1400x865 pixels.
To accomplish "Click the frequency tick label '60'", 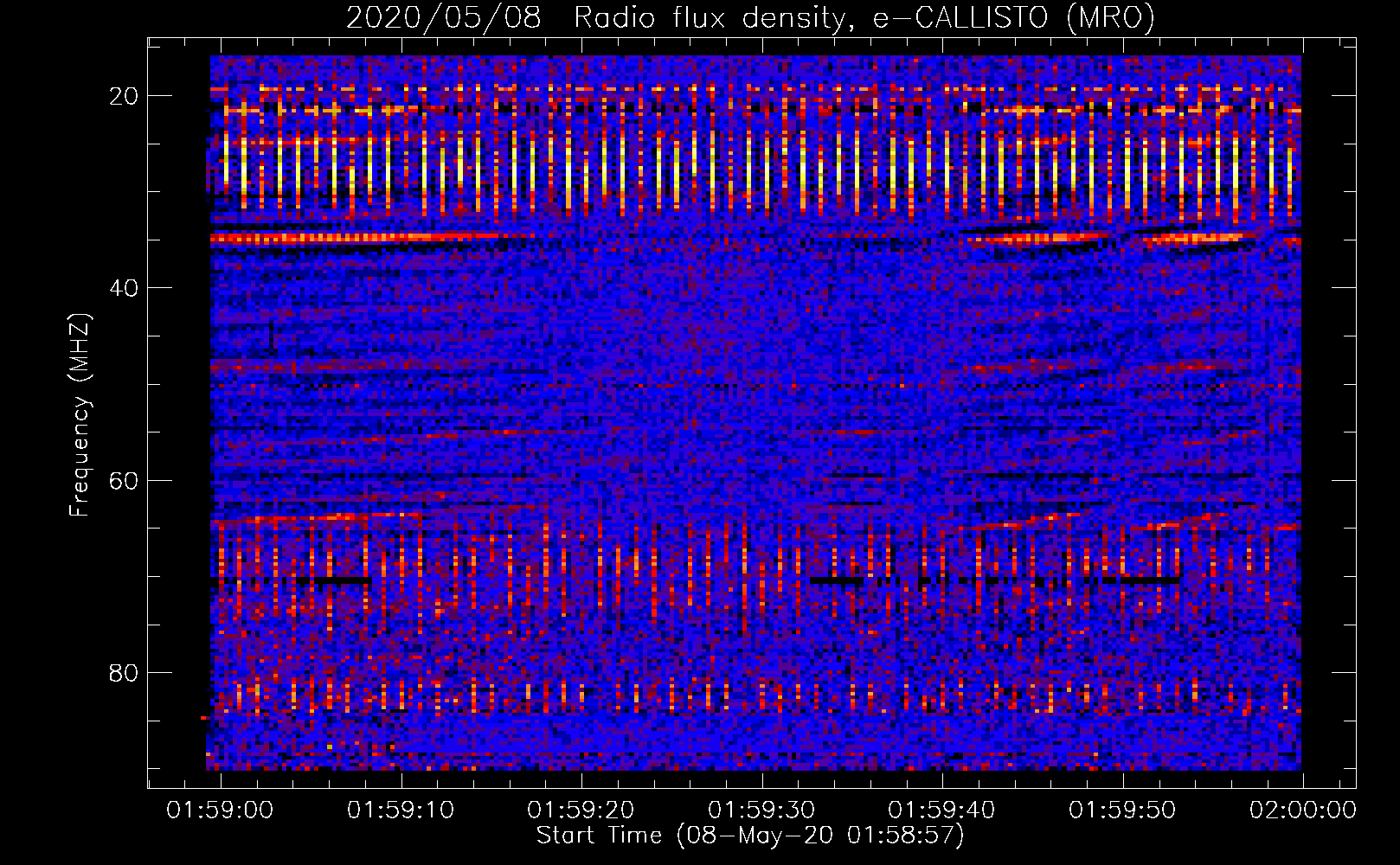I will tap(124, 480).
